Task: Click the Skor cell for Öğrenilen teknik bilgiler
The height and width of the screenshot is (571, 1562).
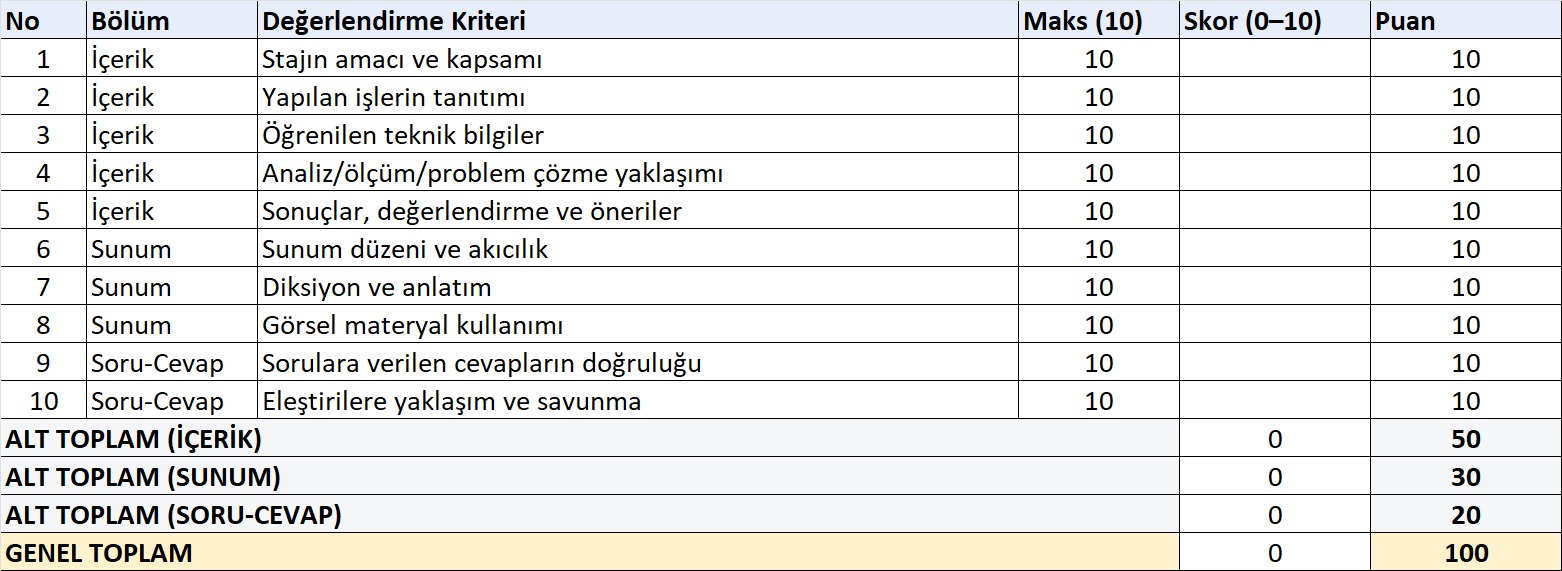Action: (x=1274, y=135)
